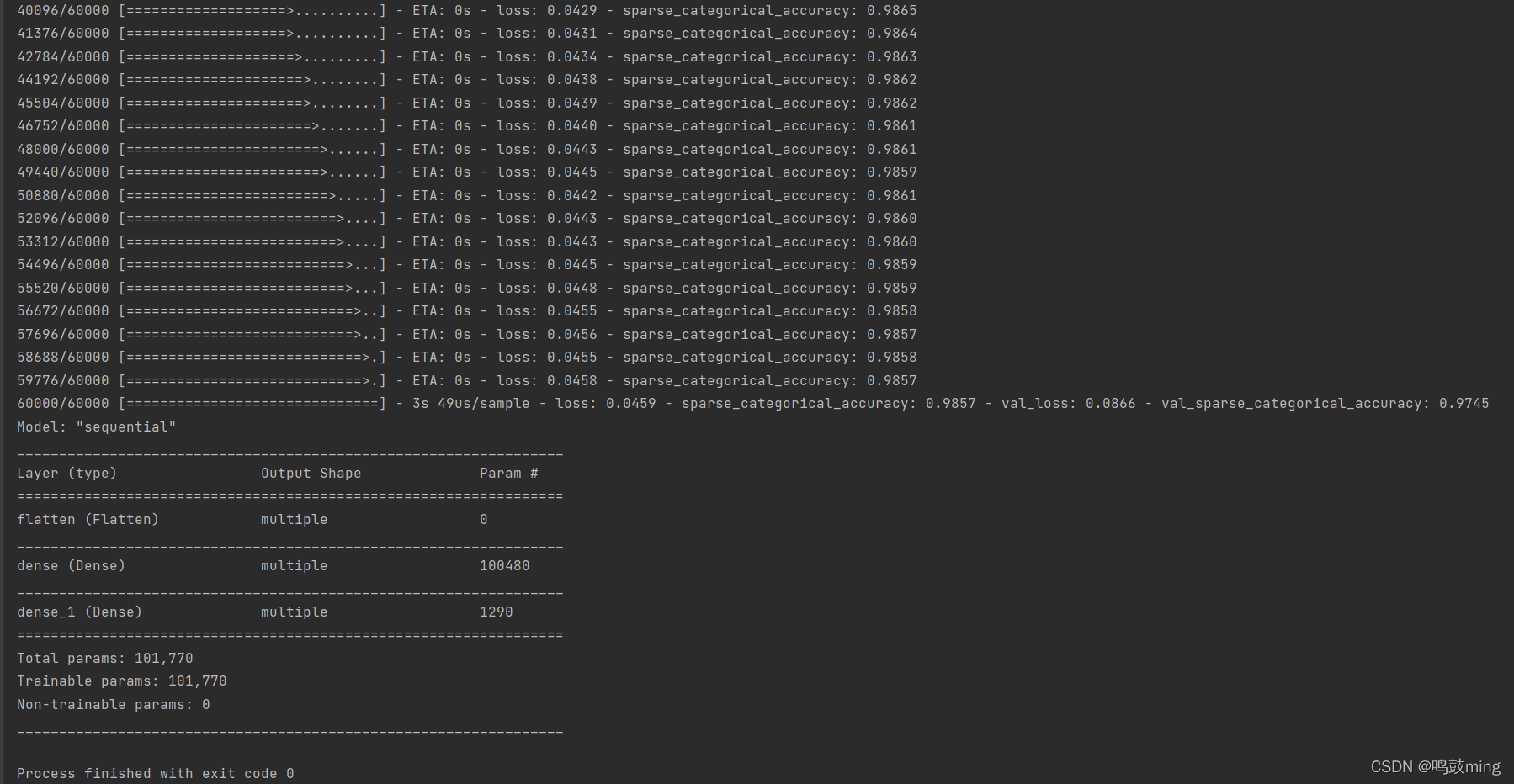Click loss value 0.0456 on the 57696/60000 line
Image resolution: width=1514 pixels, height=784 pixels.
pyautogui.click(x=572, y=335)
